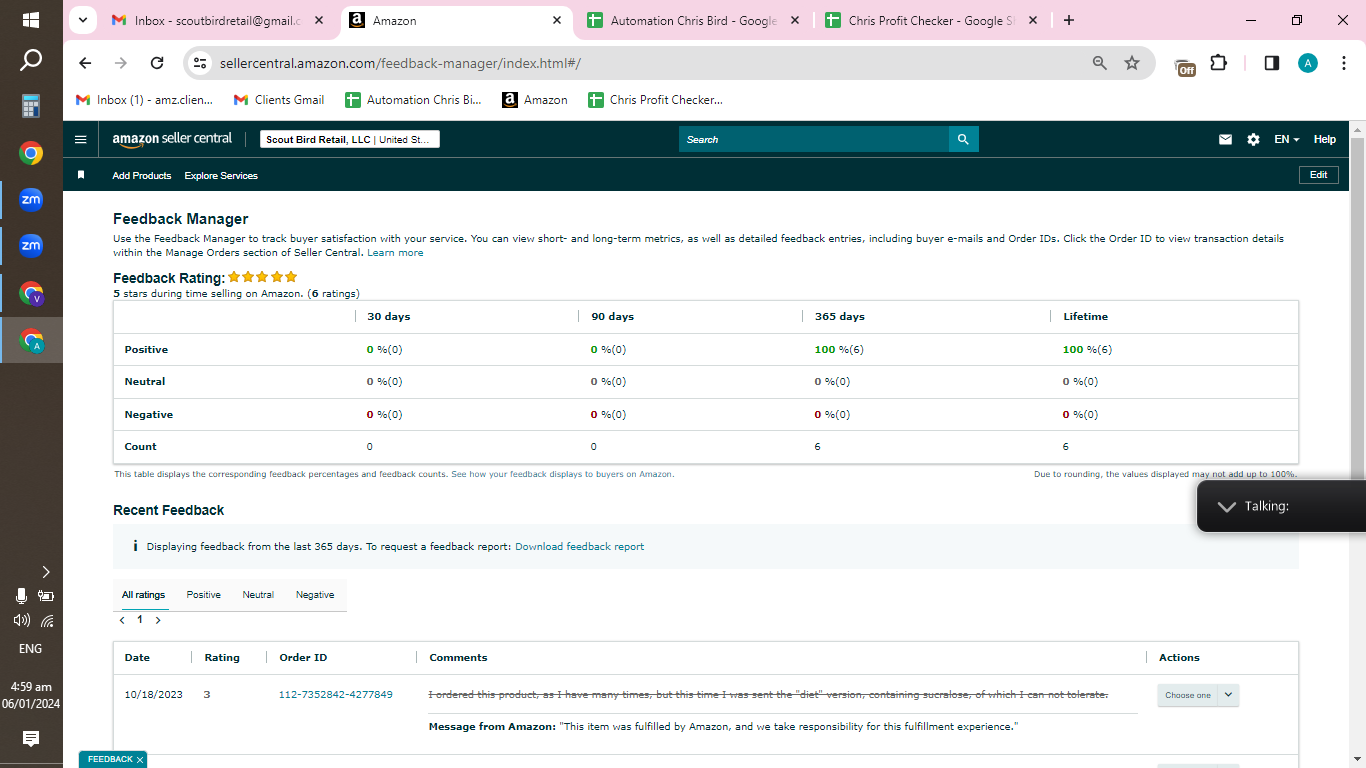The image size is (1366, 768).
Task: Click the bookmark flag icon beside Add Products
Action: coord(81,175)
